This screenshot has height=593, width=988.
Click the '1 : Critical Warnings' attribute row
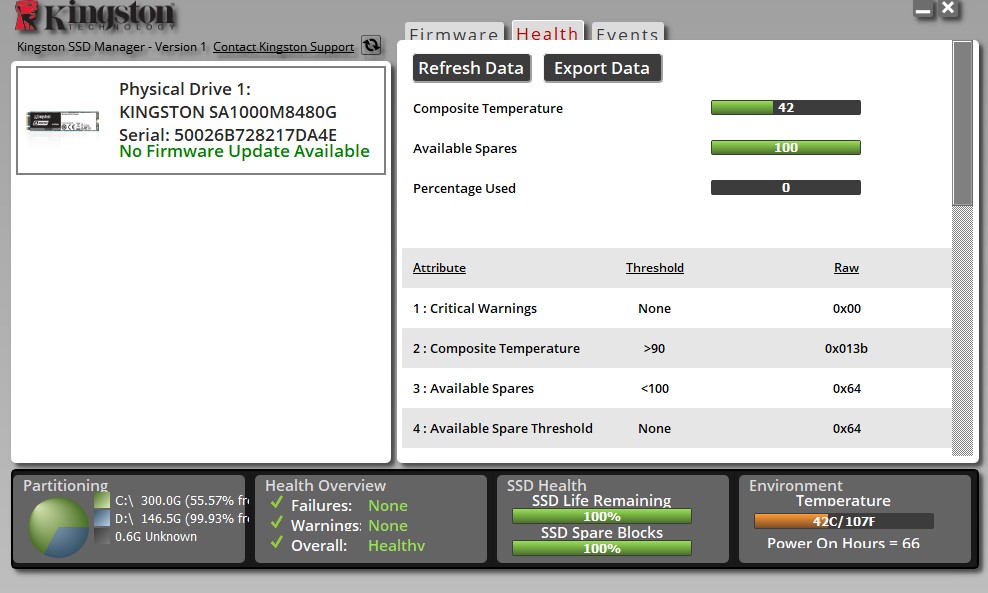(676, 308)
